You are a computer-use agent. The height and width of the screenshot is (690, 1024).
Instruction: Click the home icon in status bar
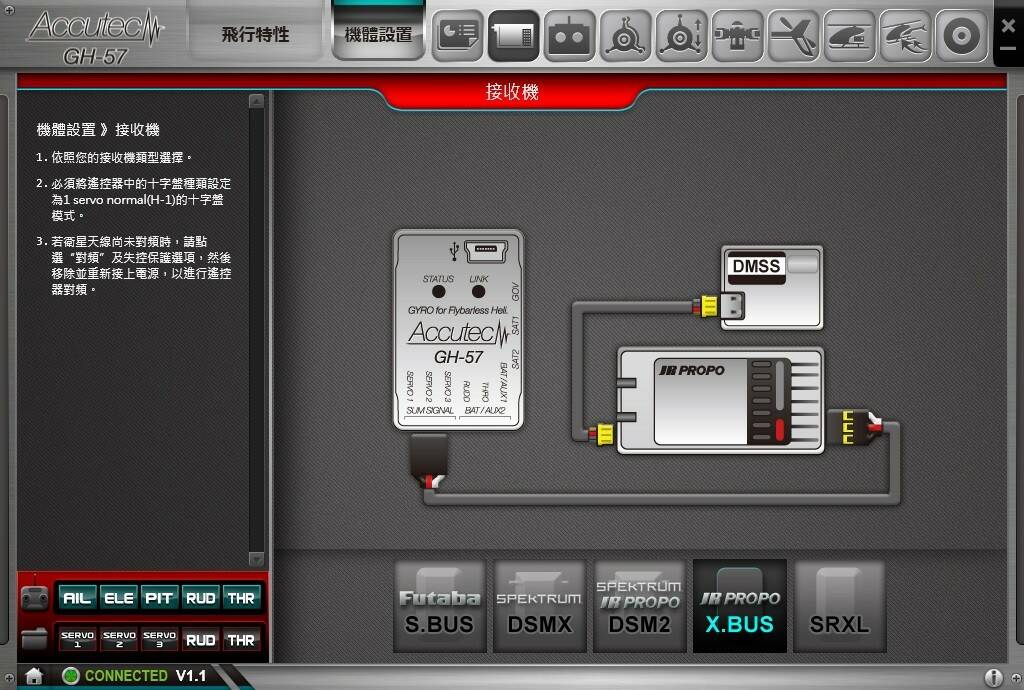click(34, 676)
